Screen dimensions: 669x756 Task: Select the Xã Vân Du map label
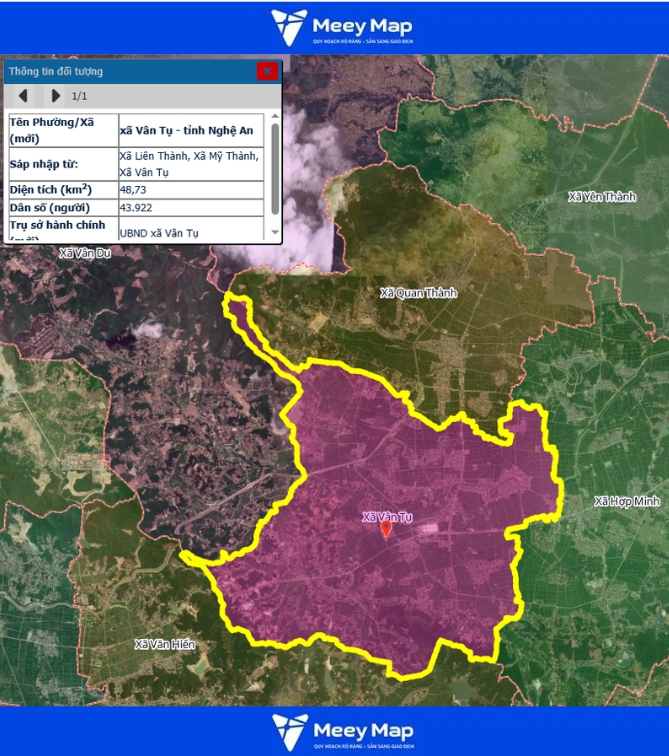[85, 253]
